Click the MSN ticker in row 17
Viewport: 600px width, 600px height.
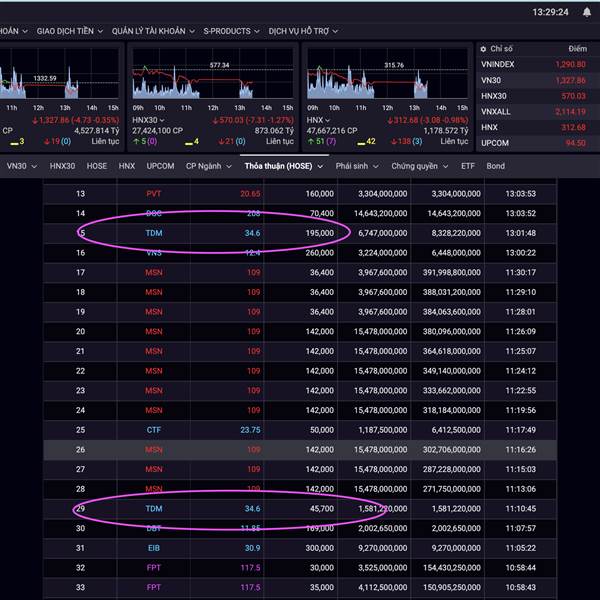click(x=154, y=272)
